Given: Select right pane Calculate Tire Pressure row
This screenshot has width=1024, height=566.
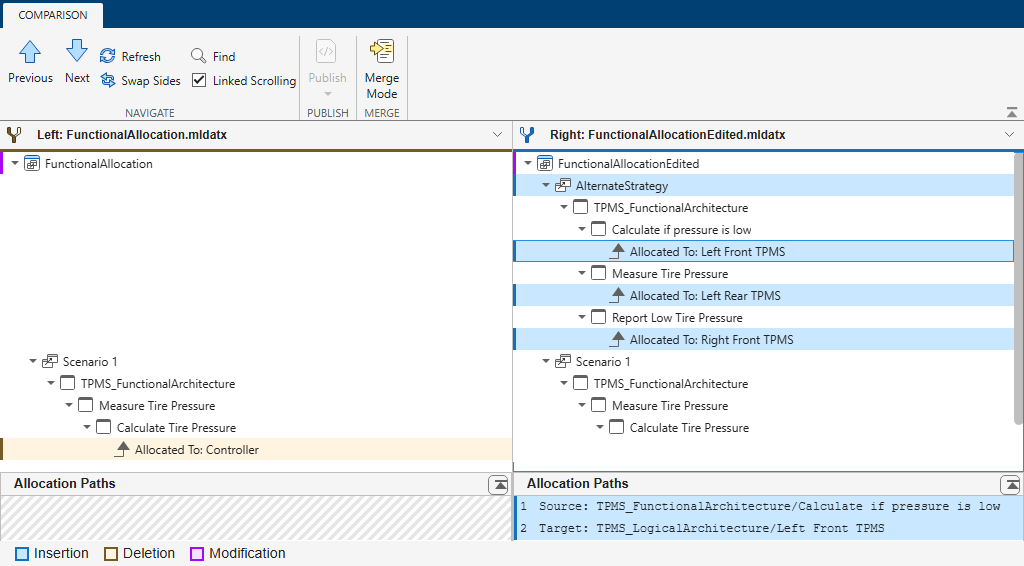Looking at the screenshot, I should coord(764,428).
